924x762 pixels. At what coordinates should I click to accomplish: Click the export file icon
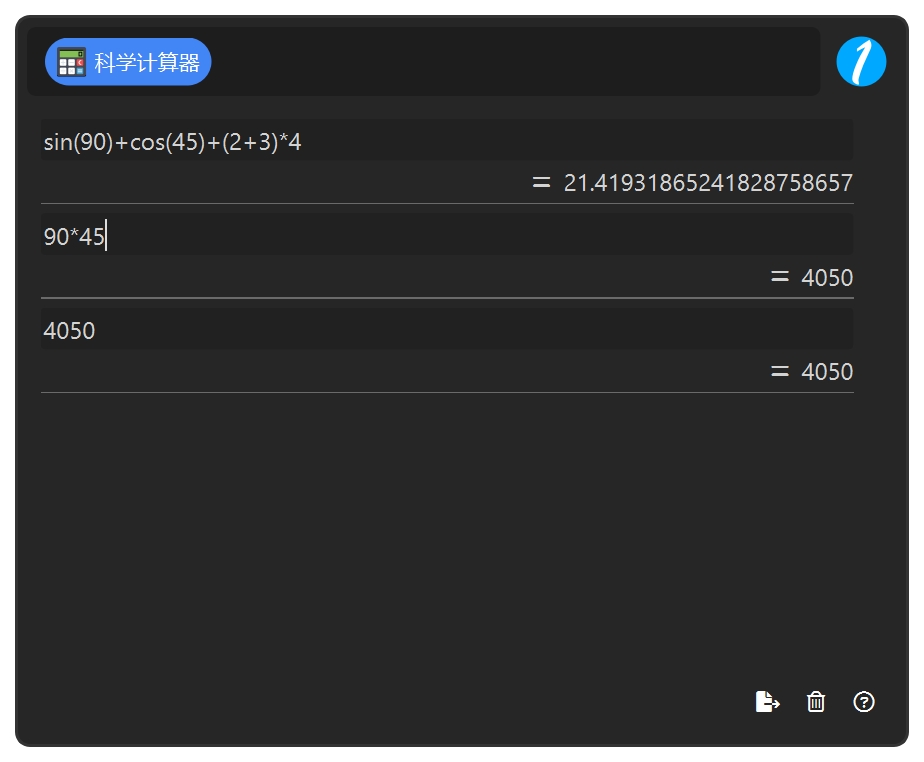767,702
